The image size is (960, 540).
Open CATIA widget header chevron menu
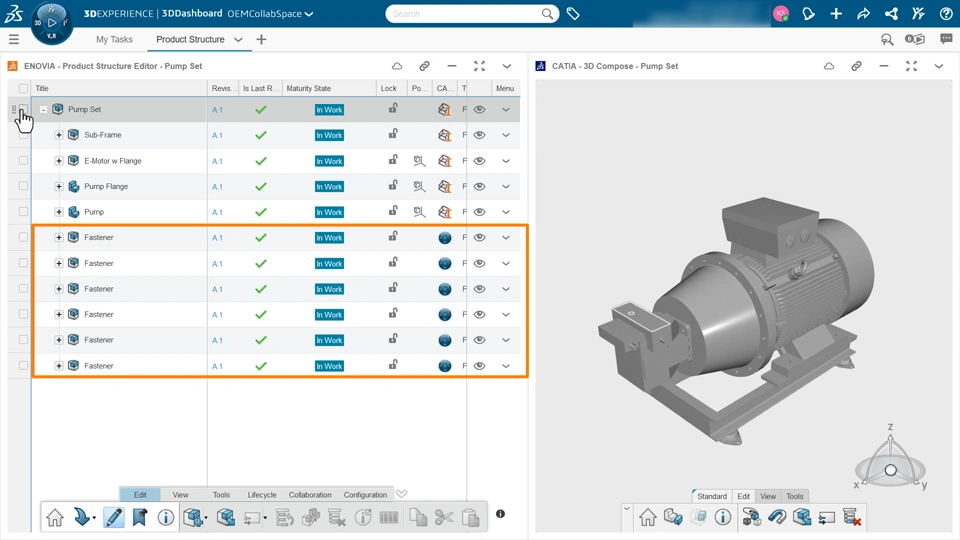[939, 66]
